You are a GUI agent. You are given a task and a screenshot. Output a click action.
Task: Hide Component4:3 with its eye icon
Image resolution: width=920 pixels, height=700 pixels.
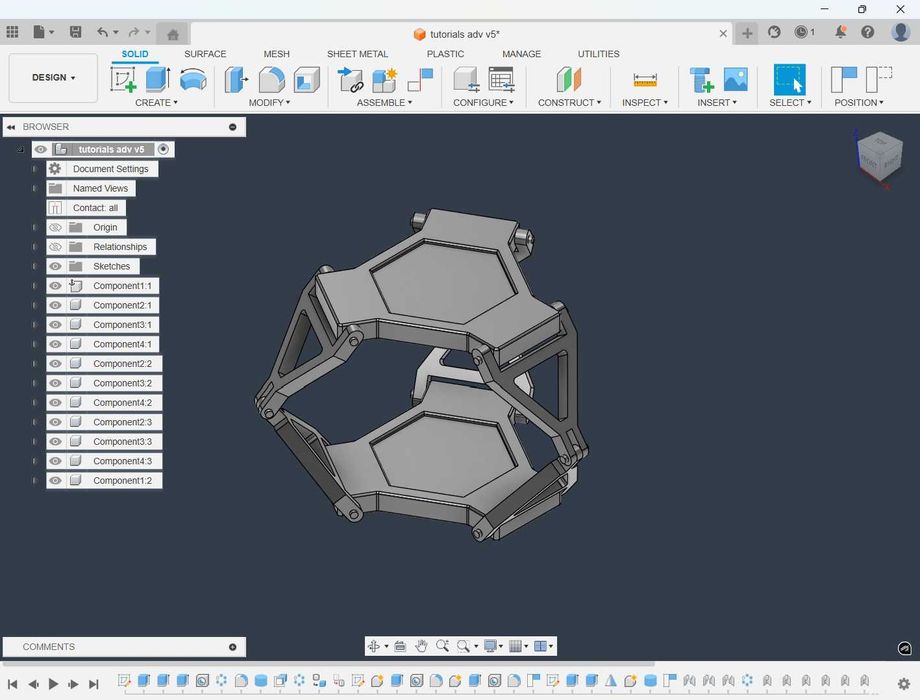55,461
